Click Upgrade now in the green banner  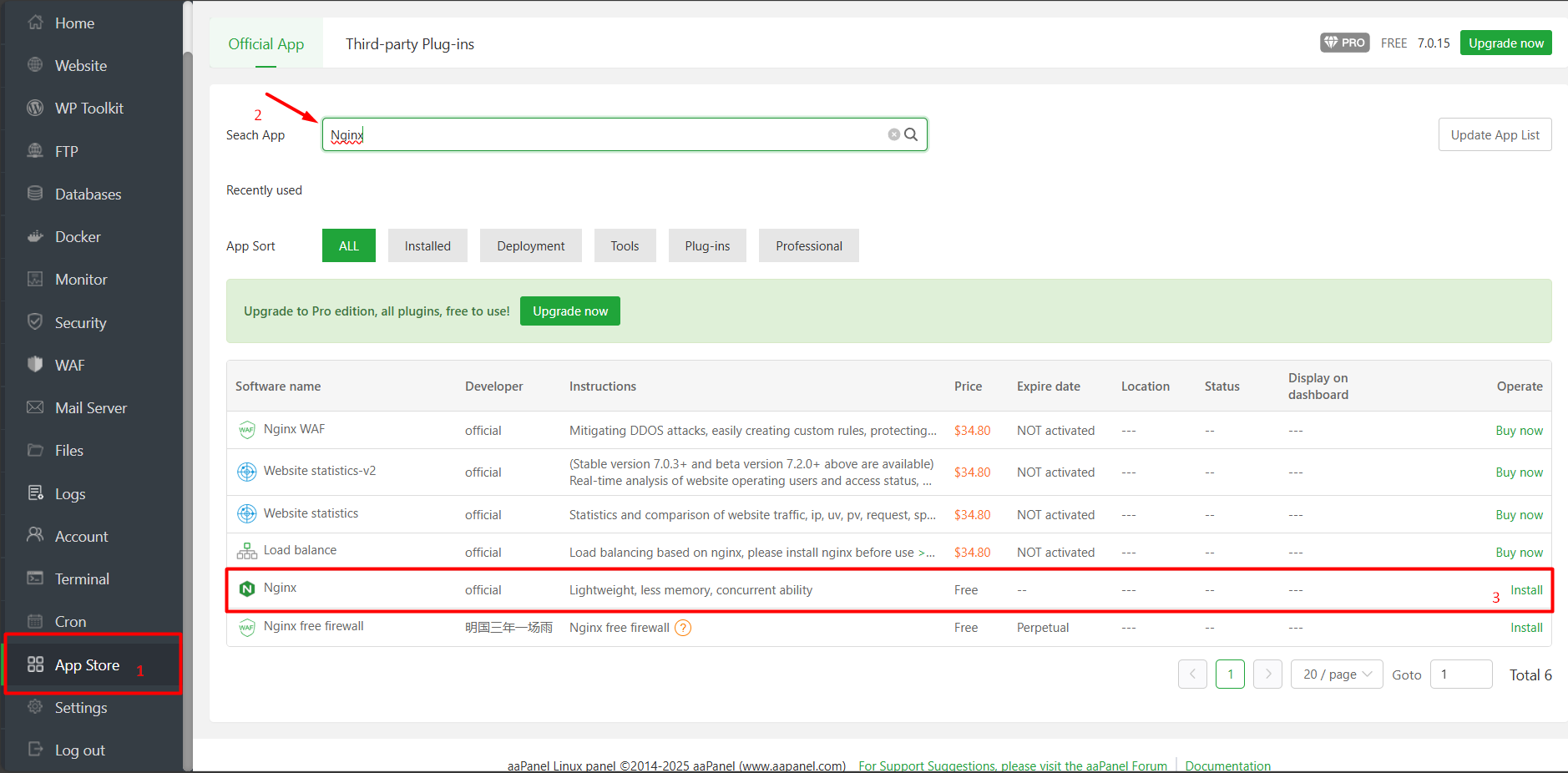tap(570, 311)
